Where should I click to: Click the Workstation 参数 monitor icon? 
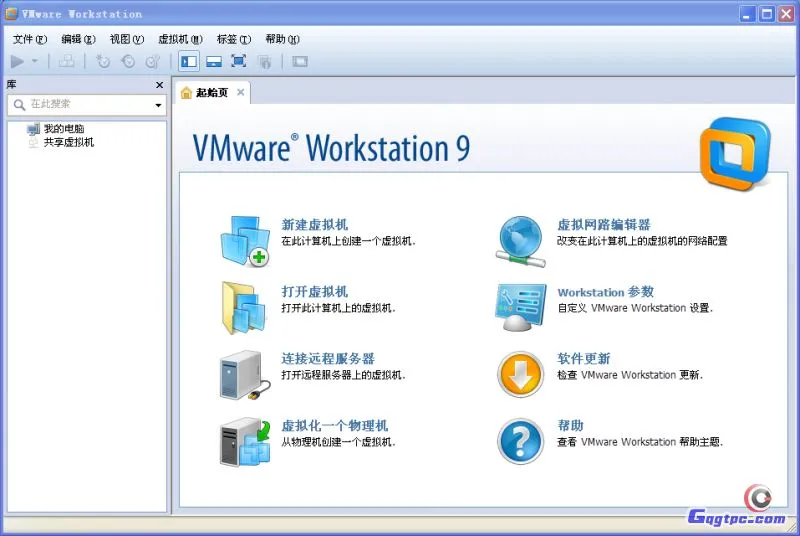point(520,307)
